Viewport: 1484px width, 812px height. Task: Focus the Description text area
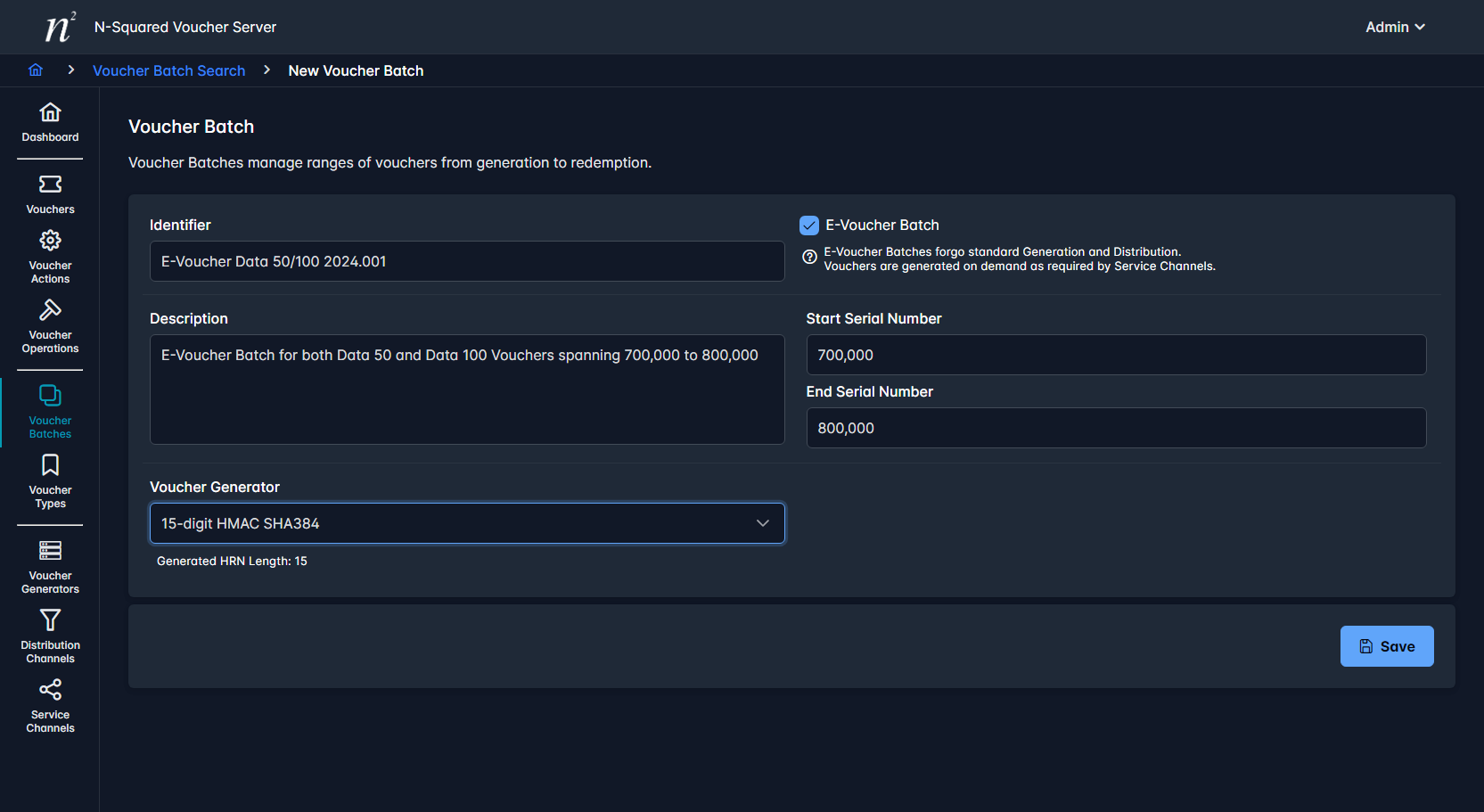click(467, 390)
